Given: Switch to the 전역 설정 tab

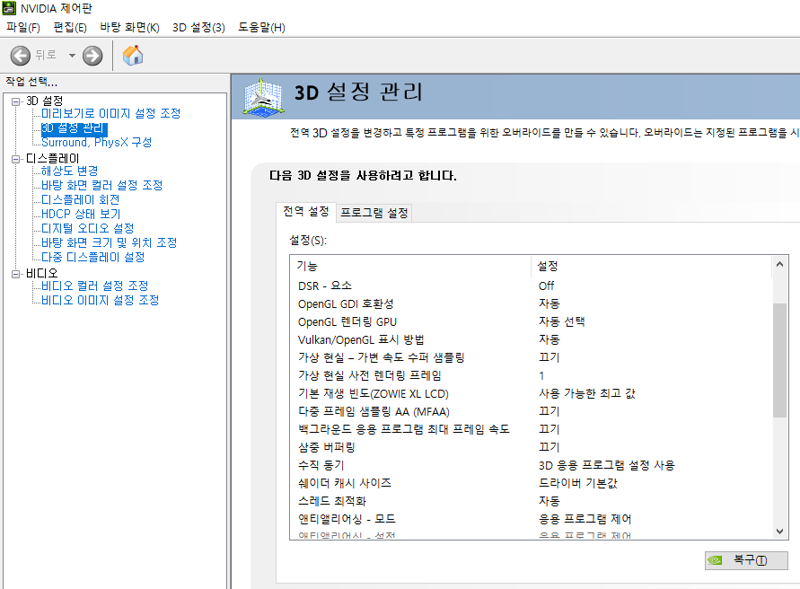Looking at the screenshot, I should click(x=306, y=212).
